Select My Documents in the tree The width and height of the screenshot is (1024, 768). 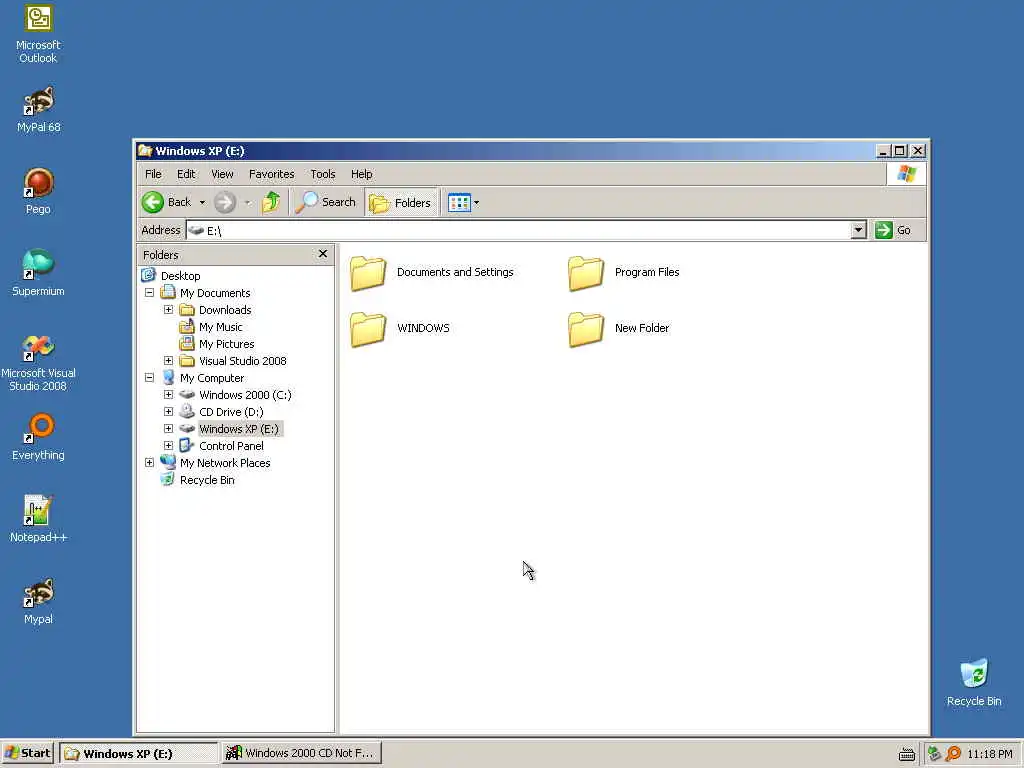click(x=216, y=293)
